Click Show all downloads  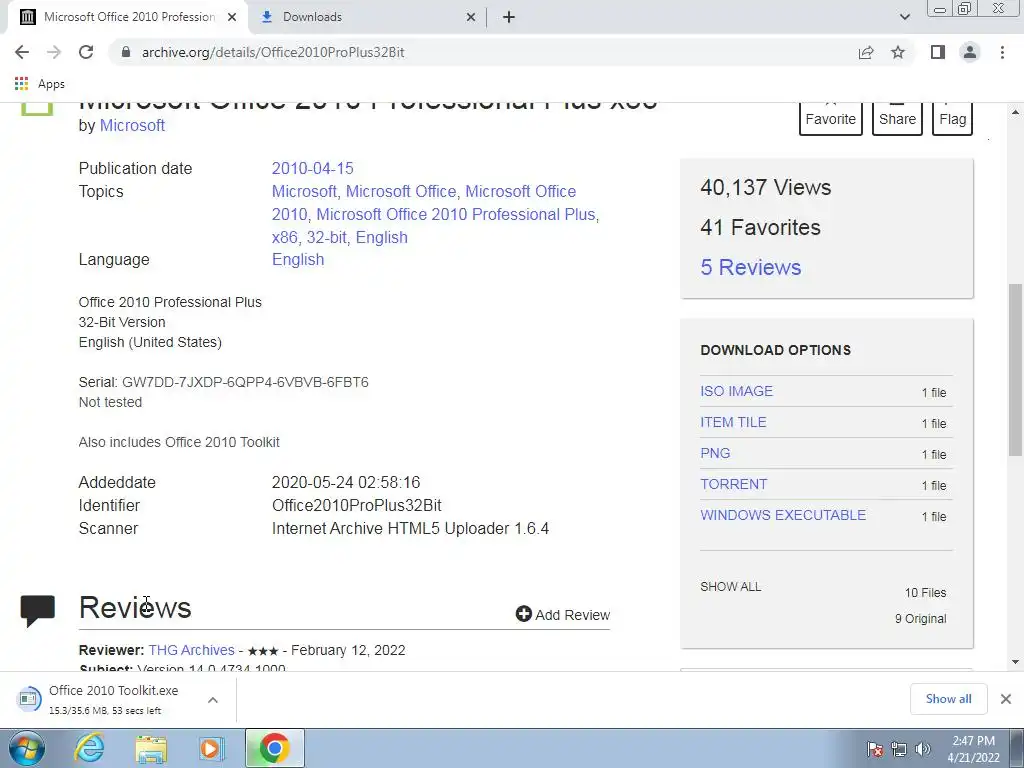tap(948, 699)
